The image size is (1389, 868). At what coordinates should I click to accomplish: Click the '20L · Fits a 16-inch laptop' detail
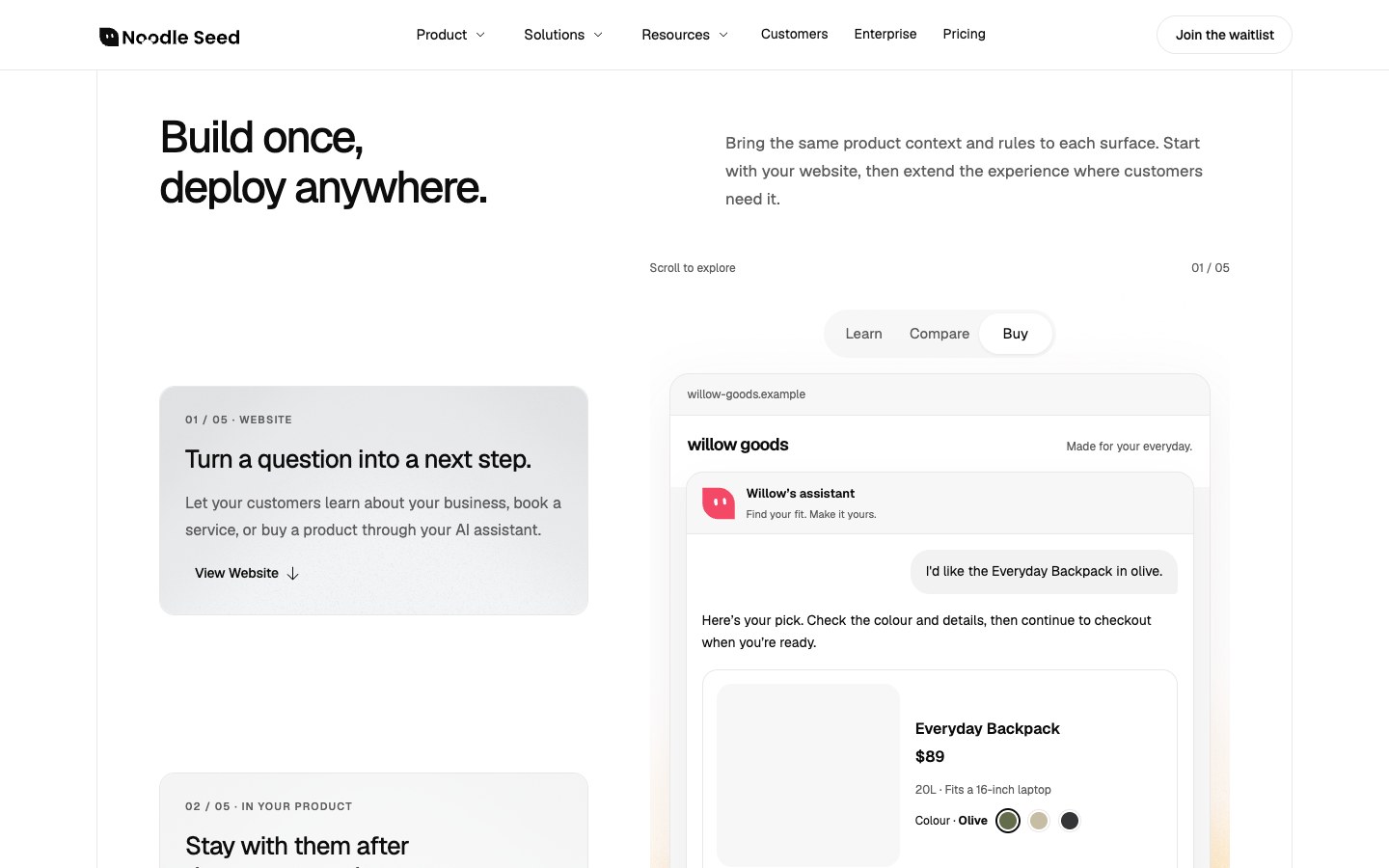983,790
